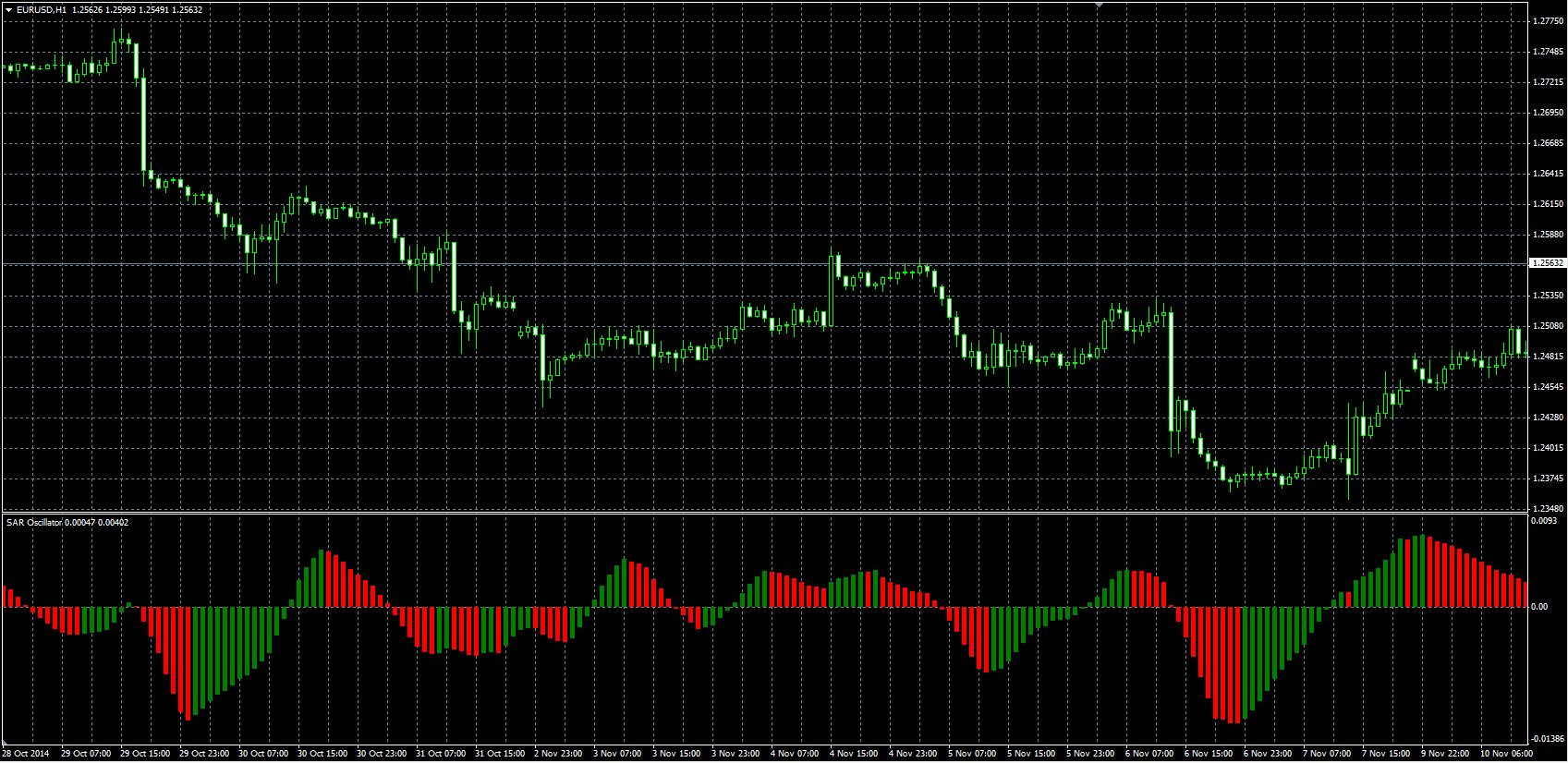The width and height of the screenshot is (1568, 763).
Task: Click the 10 Nov 06:00 time label
Action: [x=1506, y=754]
